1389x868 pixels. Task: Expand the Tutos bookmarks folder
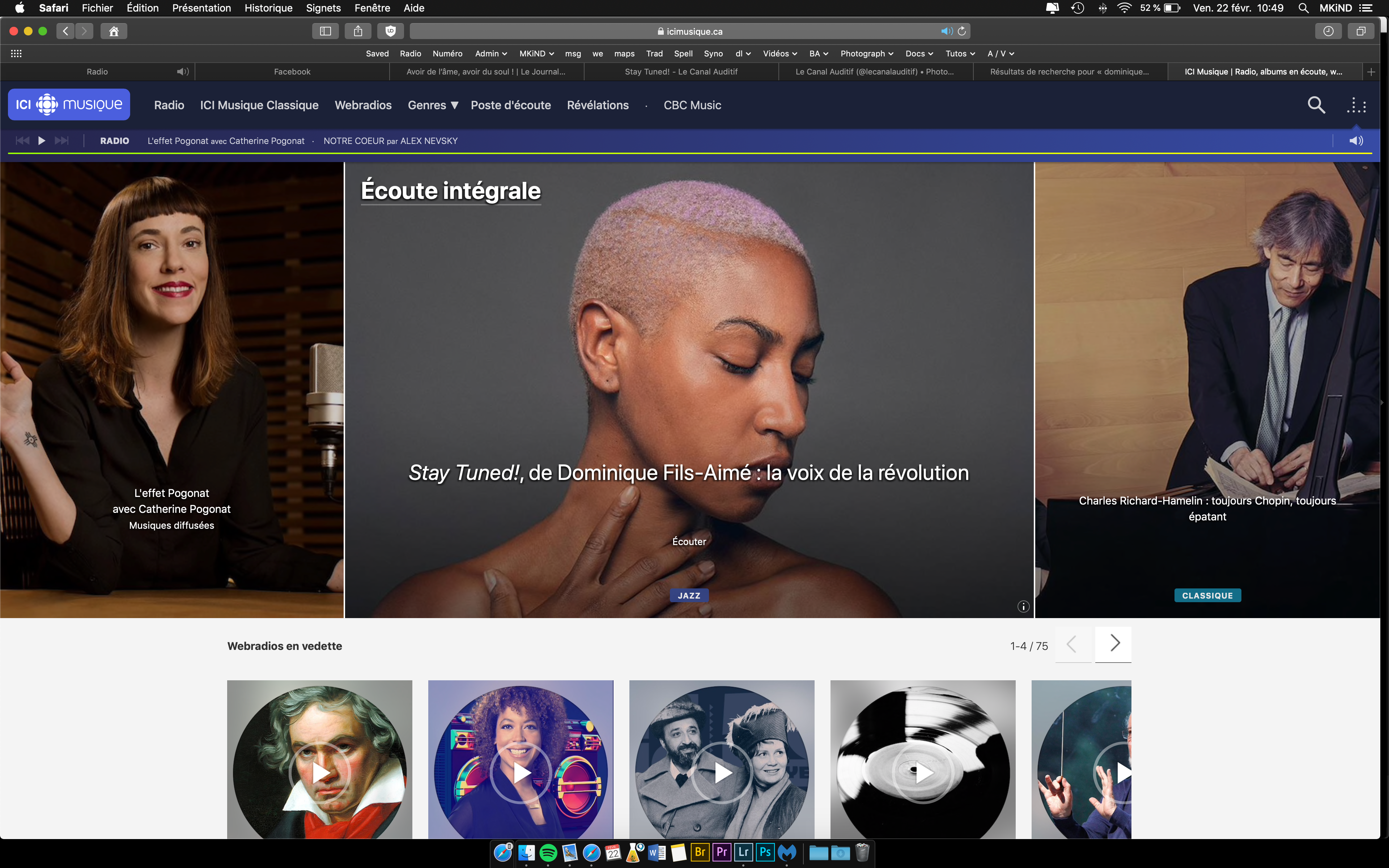[960, 54]
